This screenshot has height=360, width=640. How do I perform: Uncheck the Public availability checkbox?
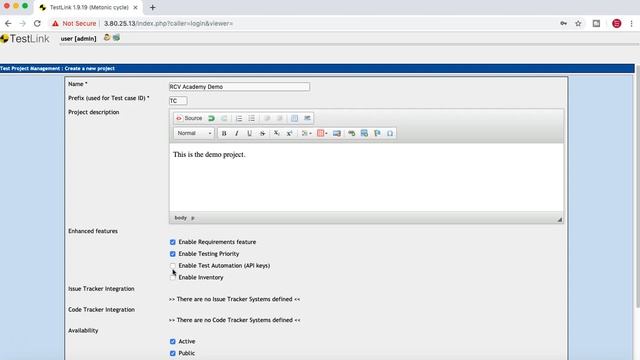pos(173,353)
